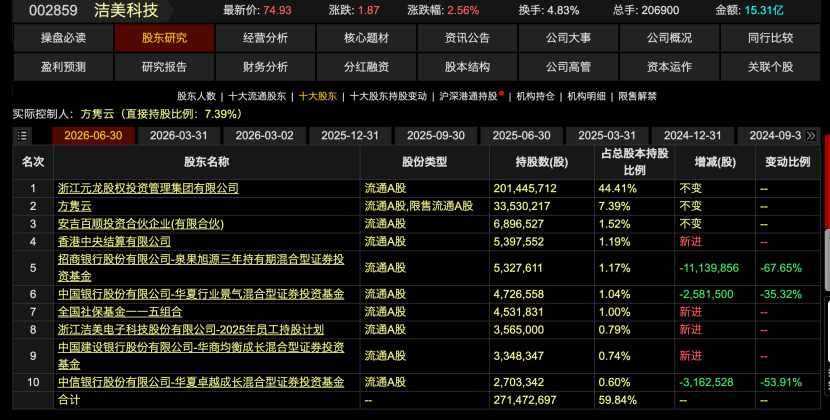
Task: Click the 股份类型 column header
Action: coord(425,162)
